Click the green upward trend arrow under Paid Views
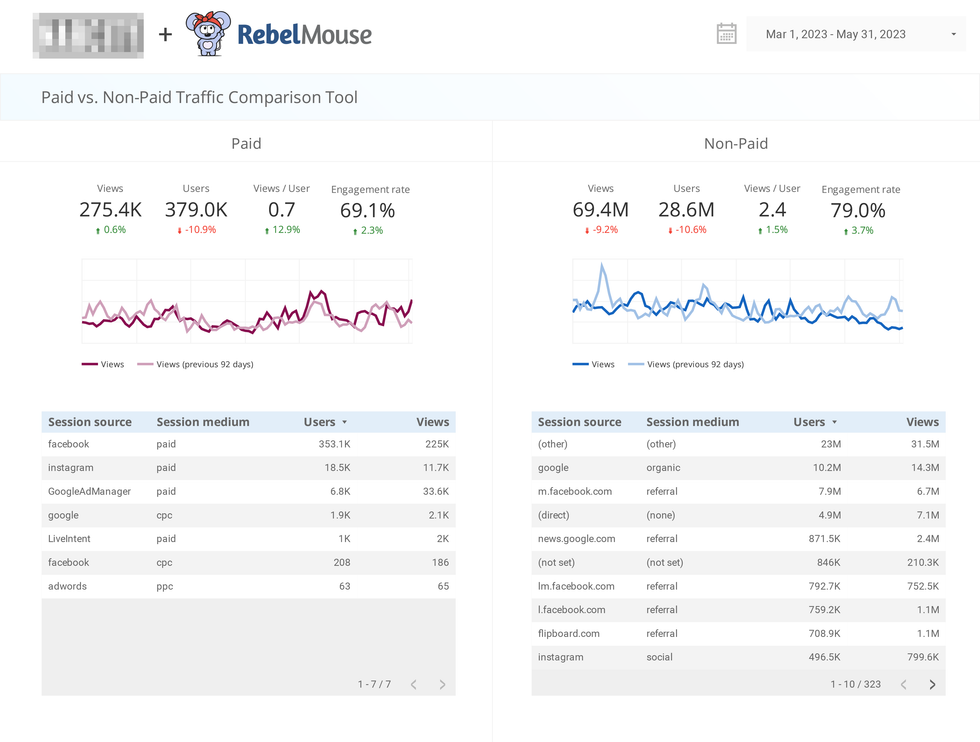 (96, 230)
